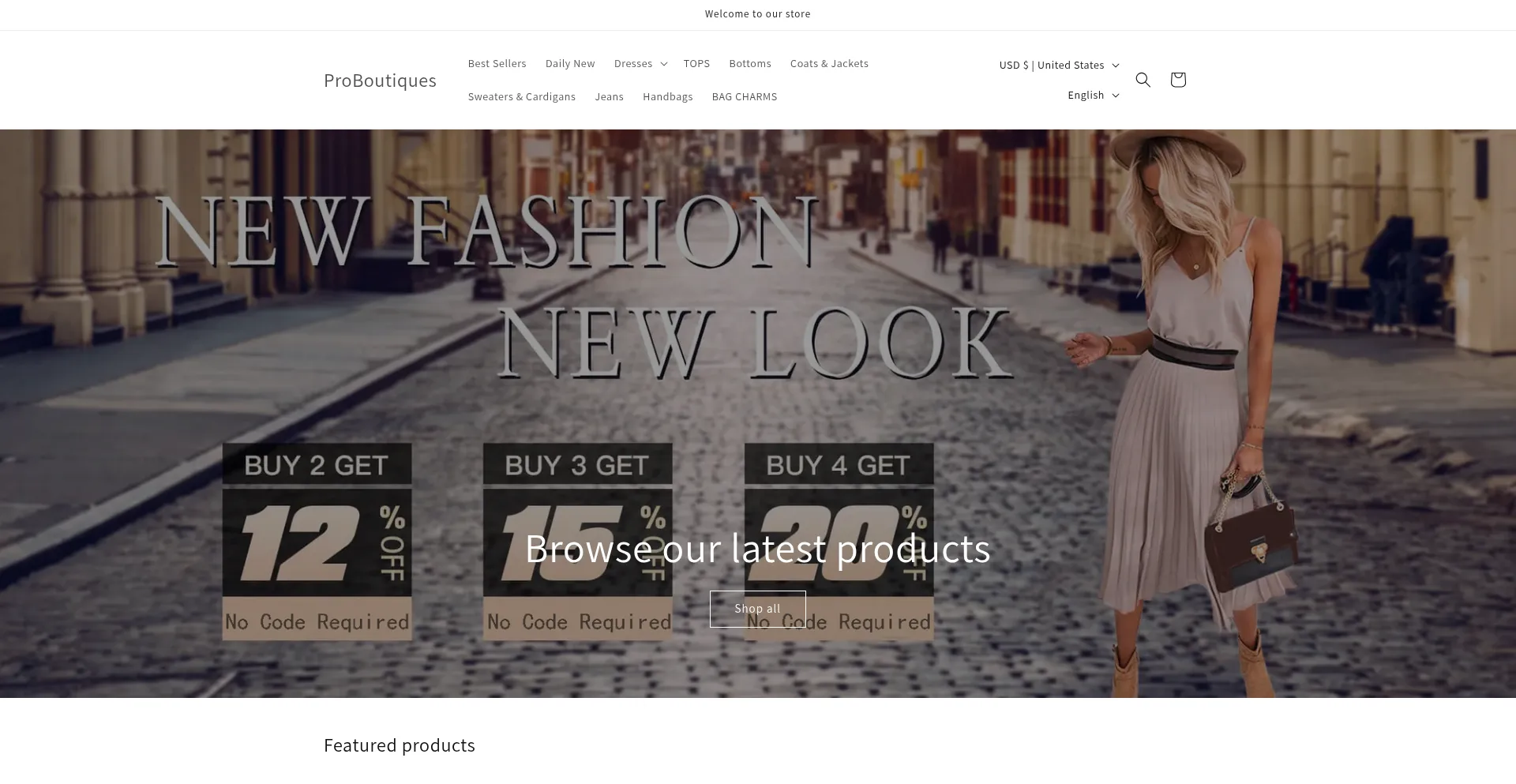The image size is (1516, 784).
Task: Click the Featured products heading
Action: 399,745
